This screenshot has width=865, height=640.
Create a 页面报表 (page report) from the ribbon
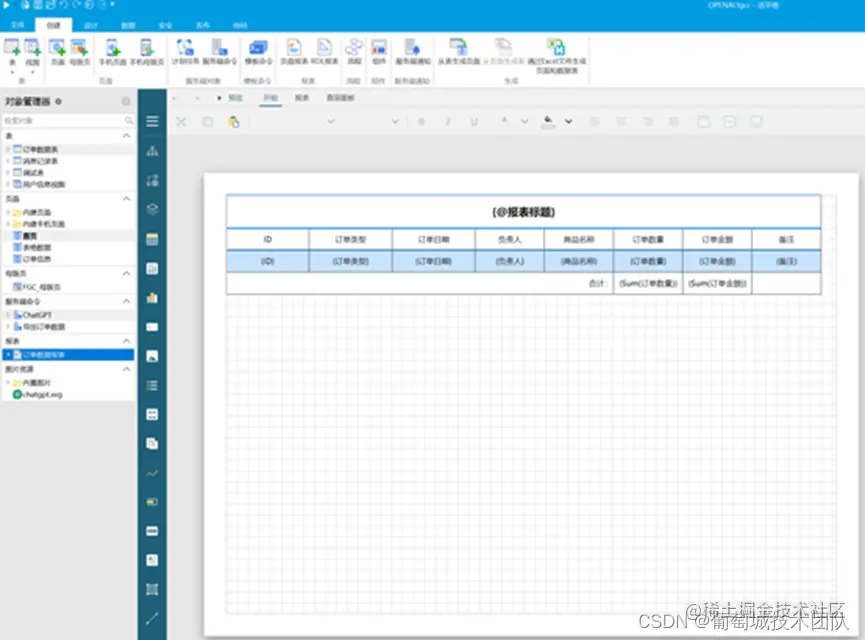pyautogui.click(x=294, y=52)
